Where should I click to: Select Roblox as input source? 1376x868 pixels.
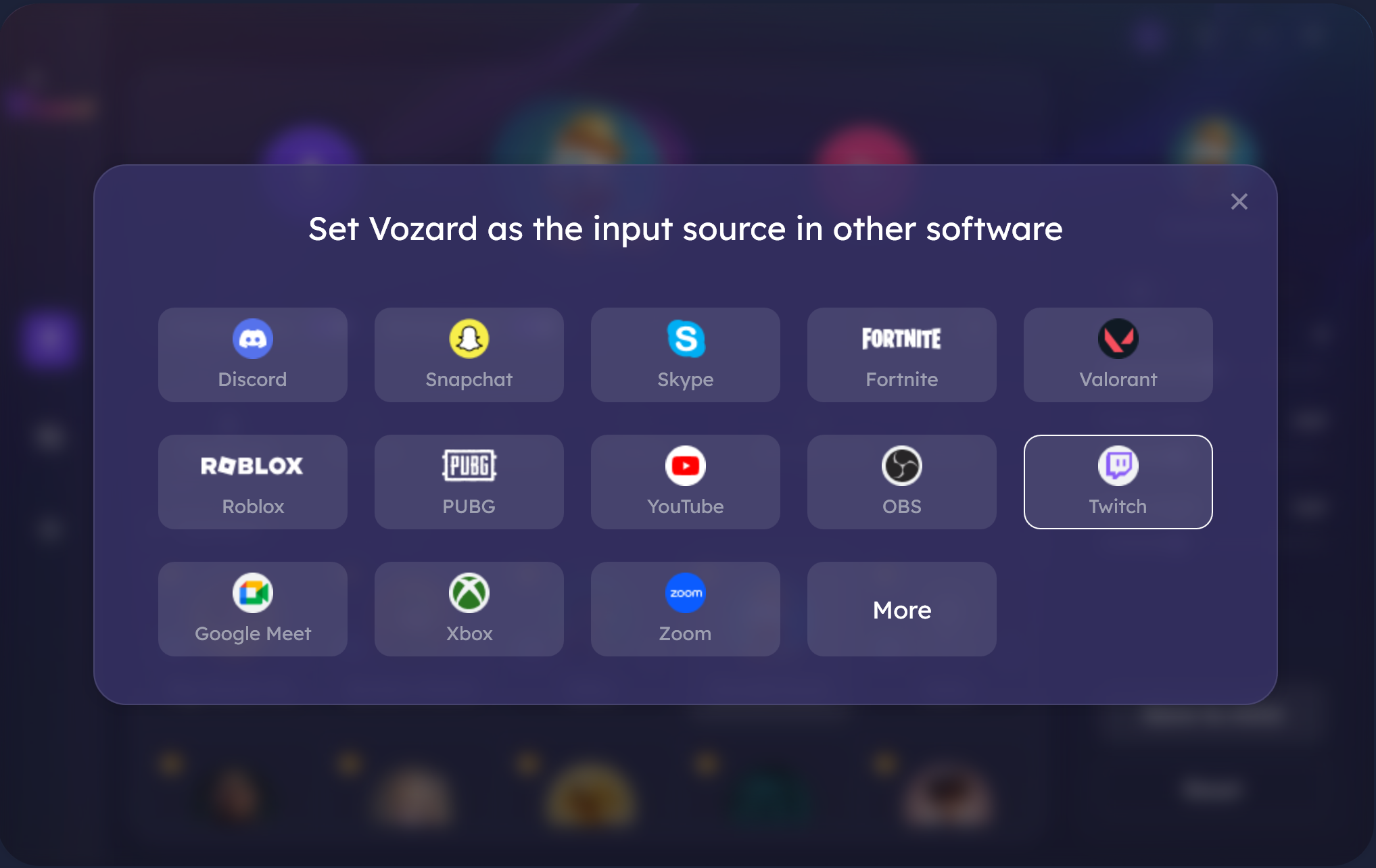(252, 482)
